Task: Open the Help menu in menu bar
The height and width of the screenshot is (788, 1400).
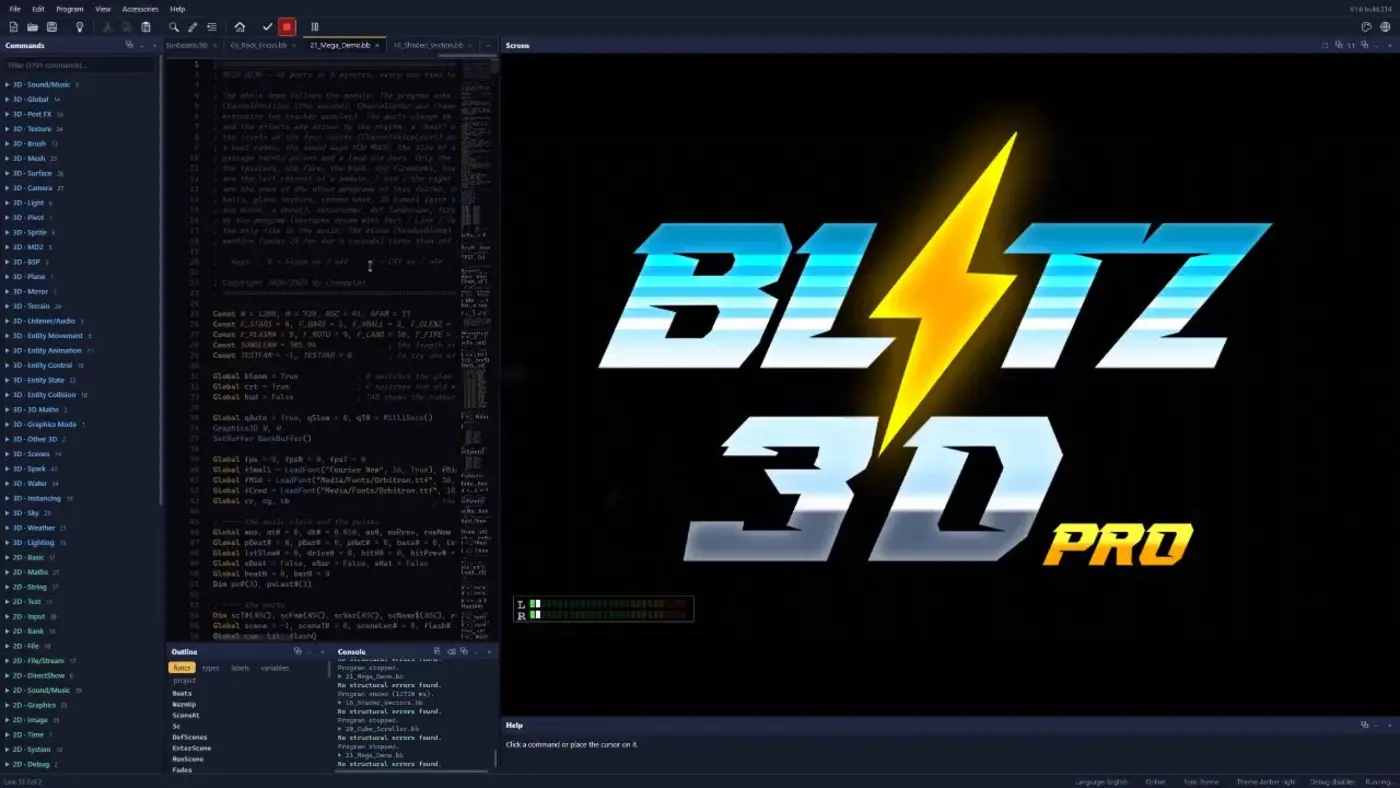Action: point(177,9)
